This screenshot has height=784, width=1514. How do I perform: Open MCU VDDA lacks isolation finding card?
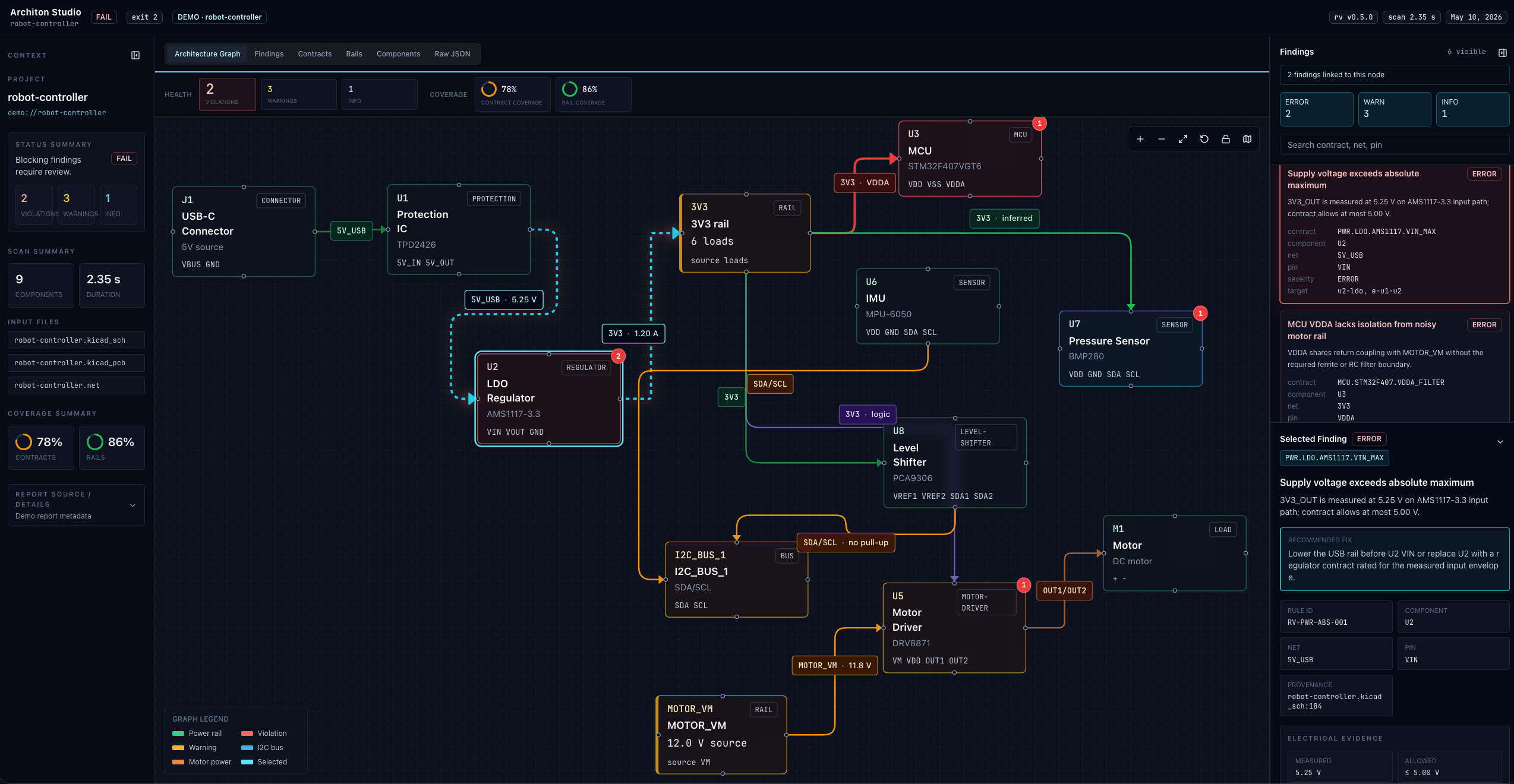[1394, 367]
